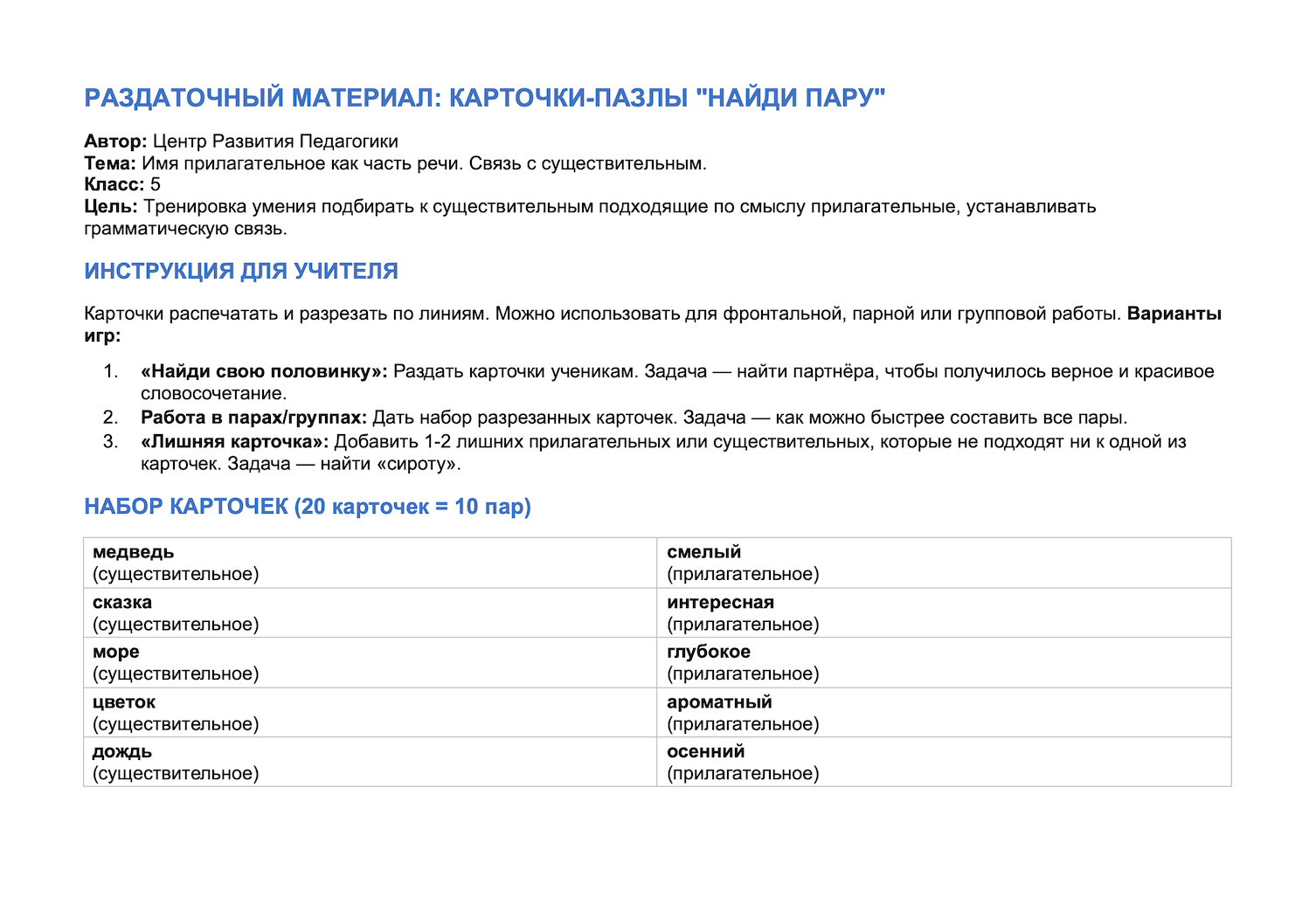Click the 'медведь' noun card cell
1316x905 pixels.
pyautogui.click(x=371, y=563)
